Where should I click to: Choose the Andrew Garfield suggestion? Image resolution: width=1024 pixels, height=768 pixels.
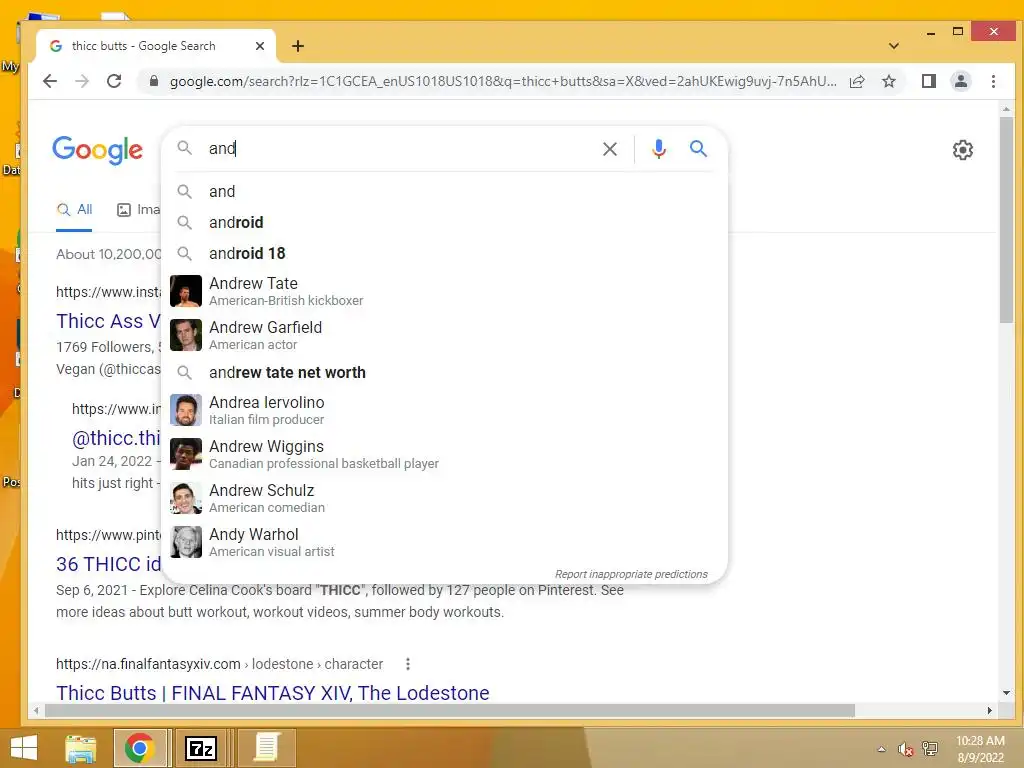[444, 335]
